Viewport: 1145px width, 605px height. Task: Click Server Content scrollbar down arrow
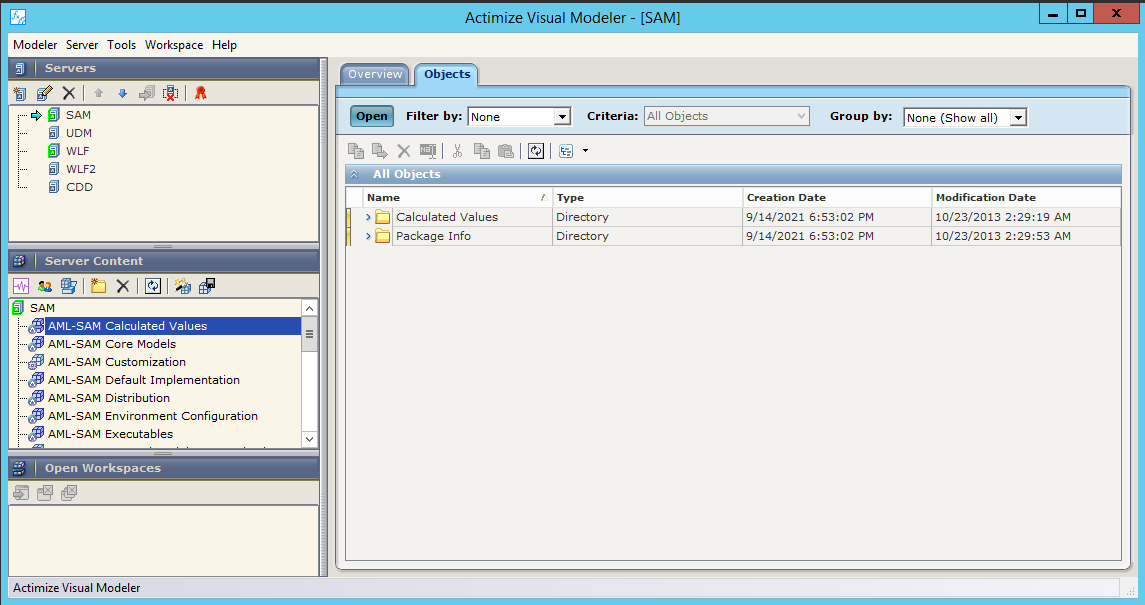[310, 439]
